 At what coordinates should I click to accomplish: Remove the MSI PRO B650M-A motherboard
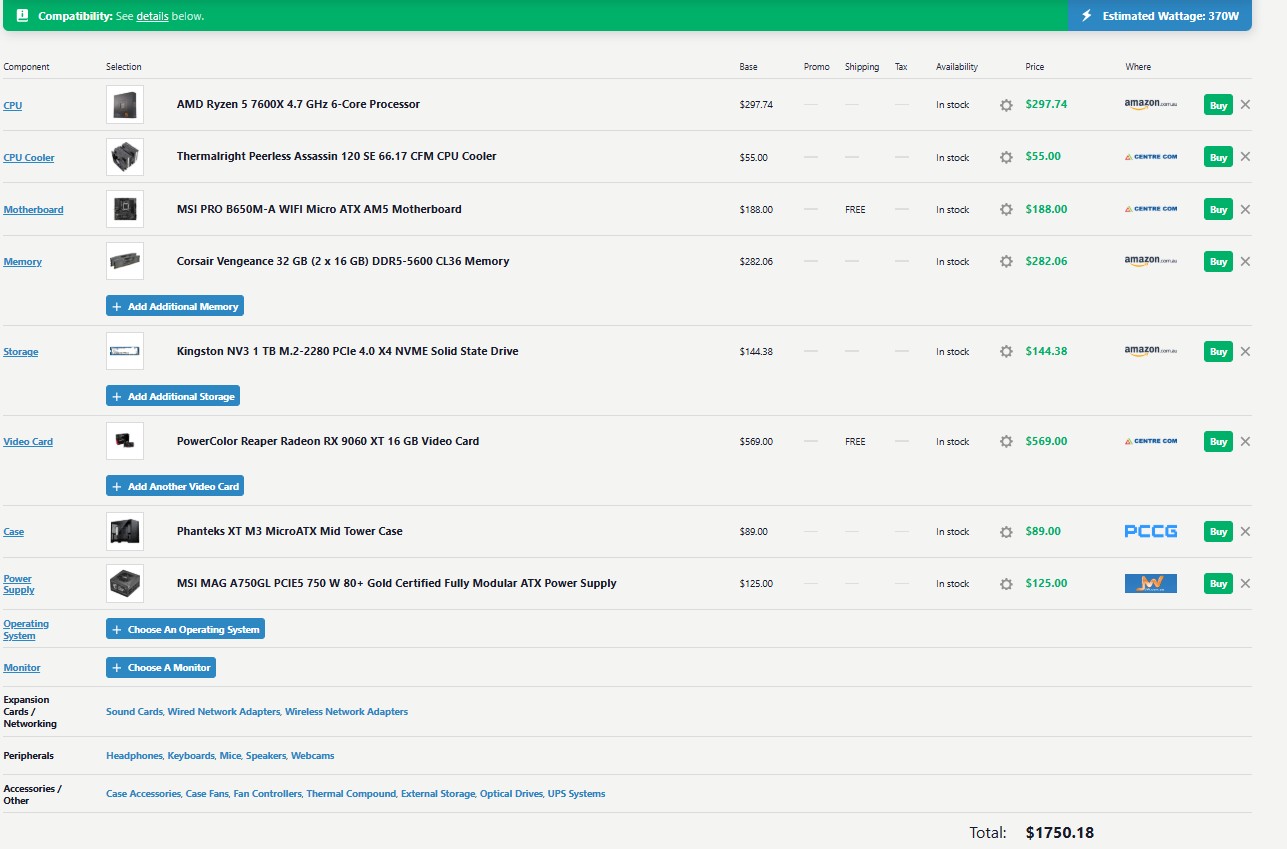tap(1245, 209)
